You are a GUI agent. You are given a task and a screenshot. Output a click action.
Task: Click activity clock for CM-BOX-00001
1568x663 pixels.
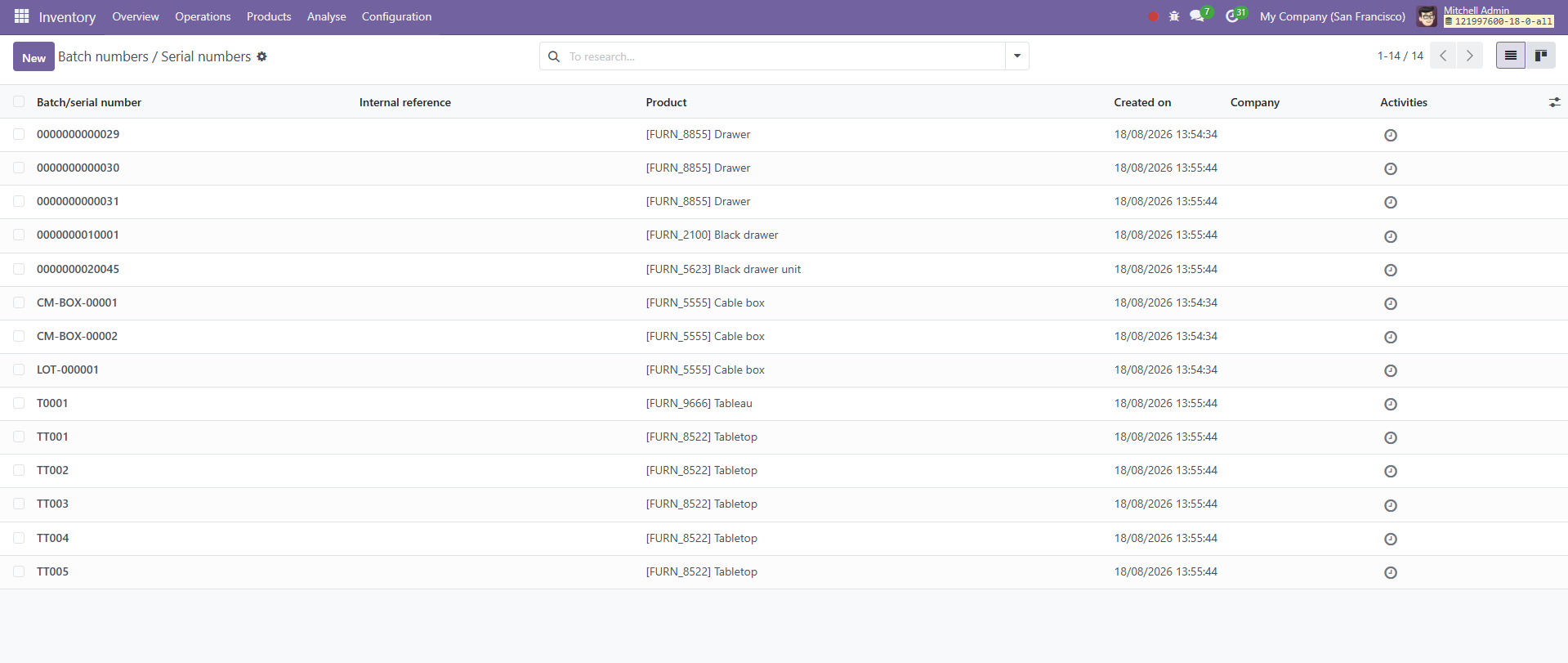point(1391,303)
